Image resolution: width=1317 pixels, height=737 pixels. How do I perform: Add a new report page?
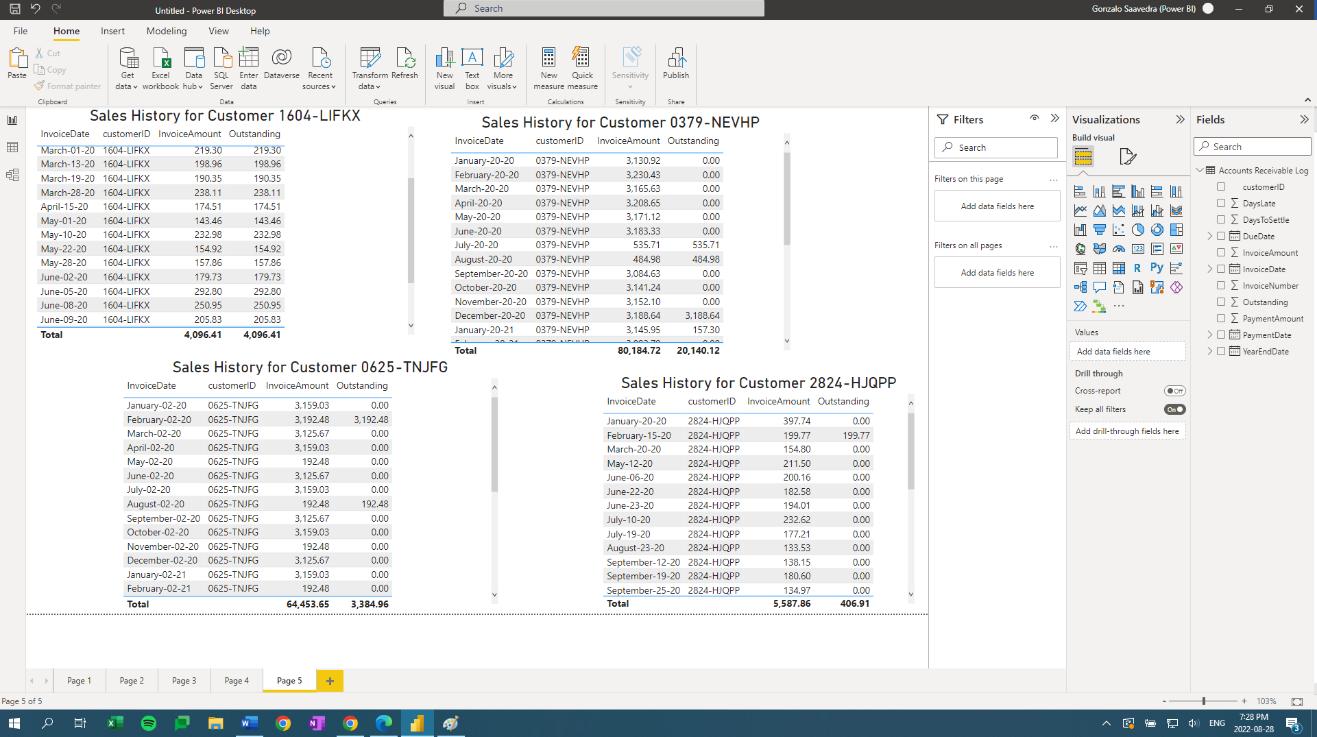point(329,681)
